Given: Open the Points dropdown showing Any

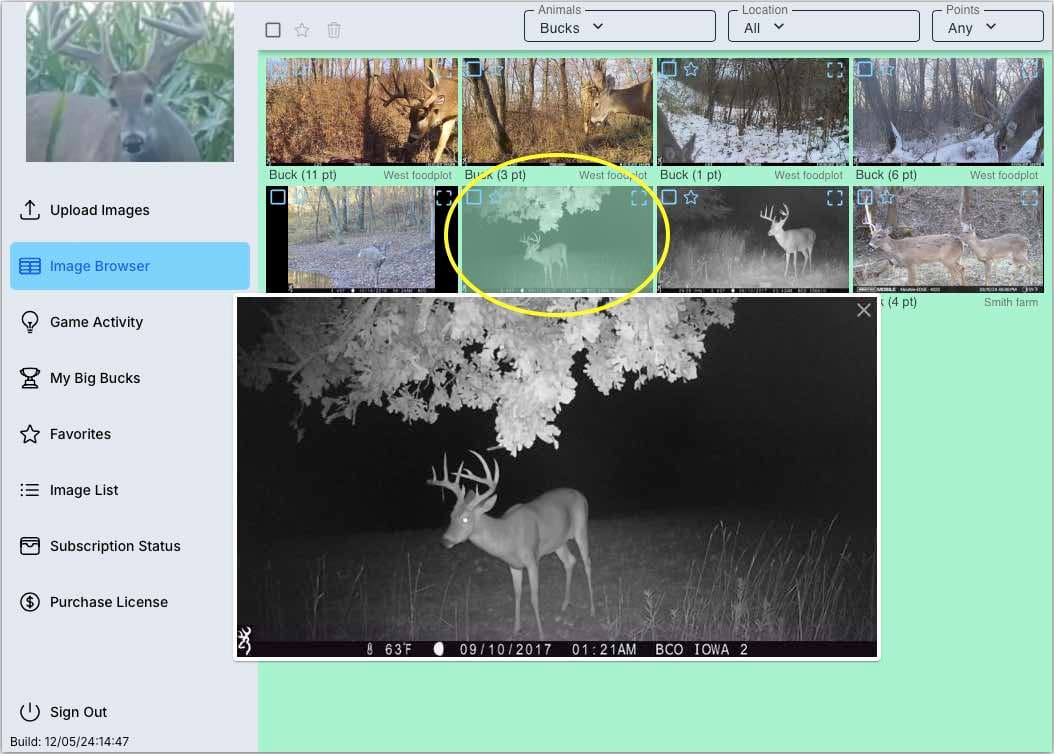Looking at the screenshot, I should pyautogui.click(x=987, y=27).
